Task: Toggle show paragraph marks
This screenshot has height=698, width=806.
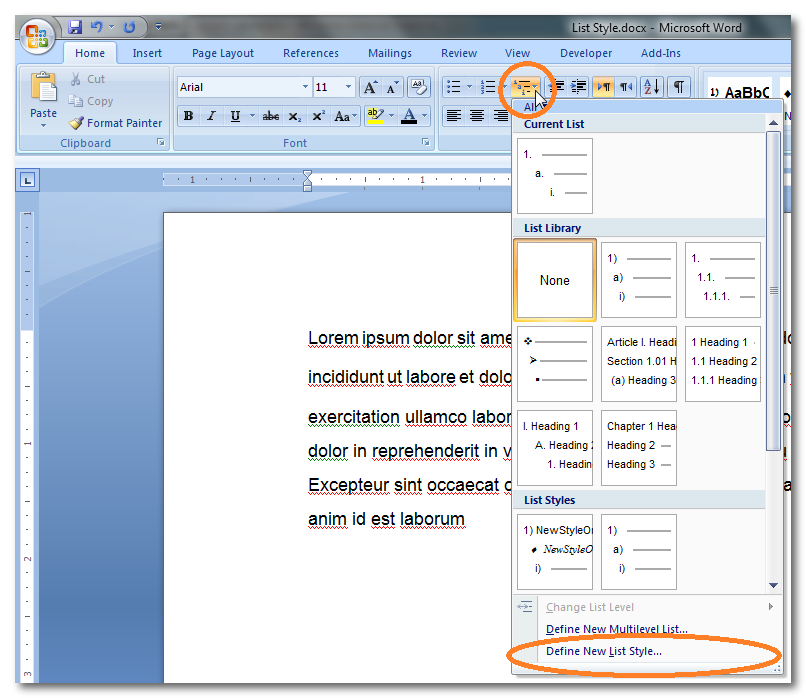Action: [679, 87]
